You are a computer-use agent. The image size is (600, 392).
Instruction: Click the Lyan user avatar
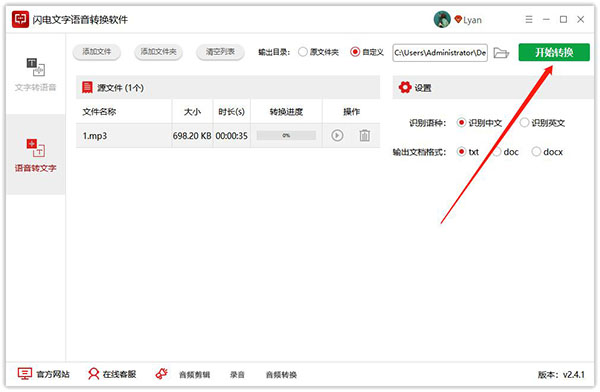[442, 19]
